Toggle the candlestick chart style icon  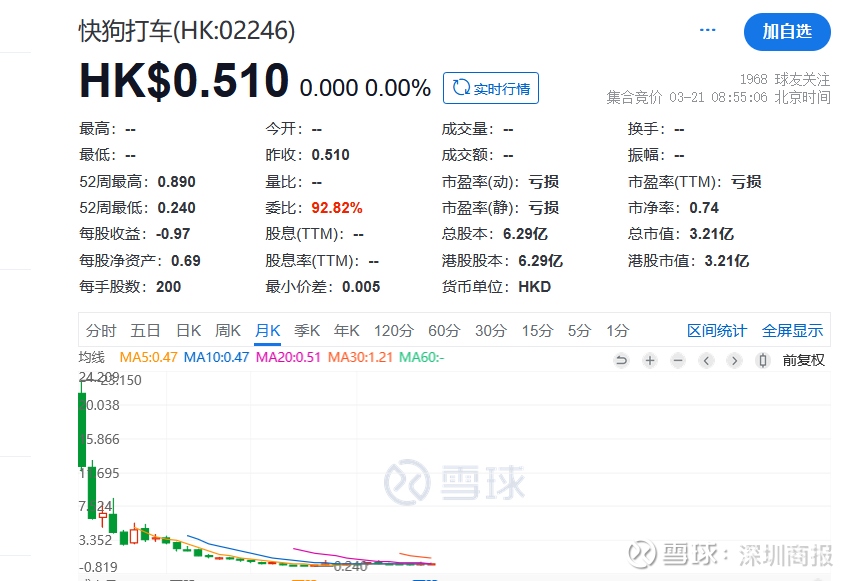coord(763,361)
